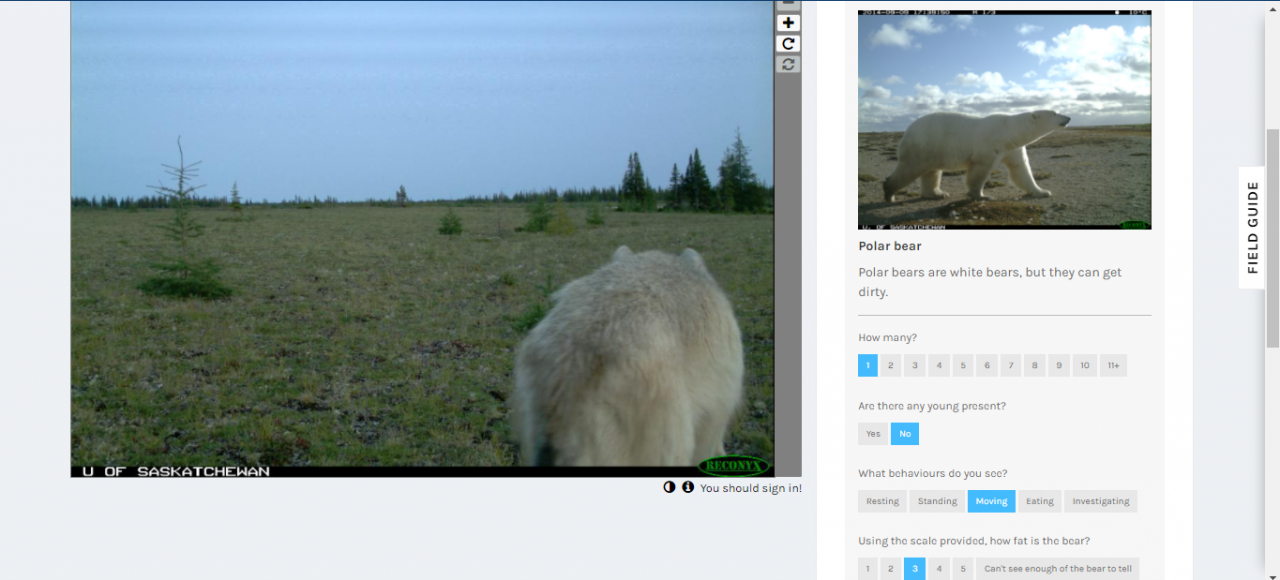Set How many count to 10
The width and height of the screenshot is (1280, 580).
click(x=1085, y=365)
